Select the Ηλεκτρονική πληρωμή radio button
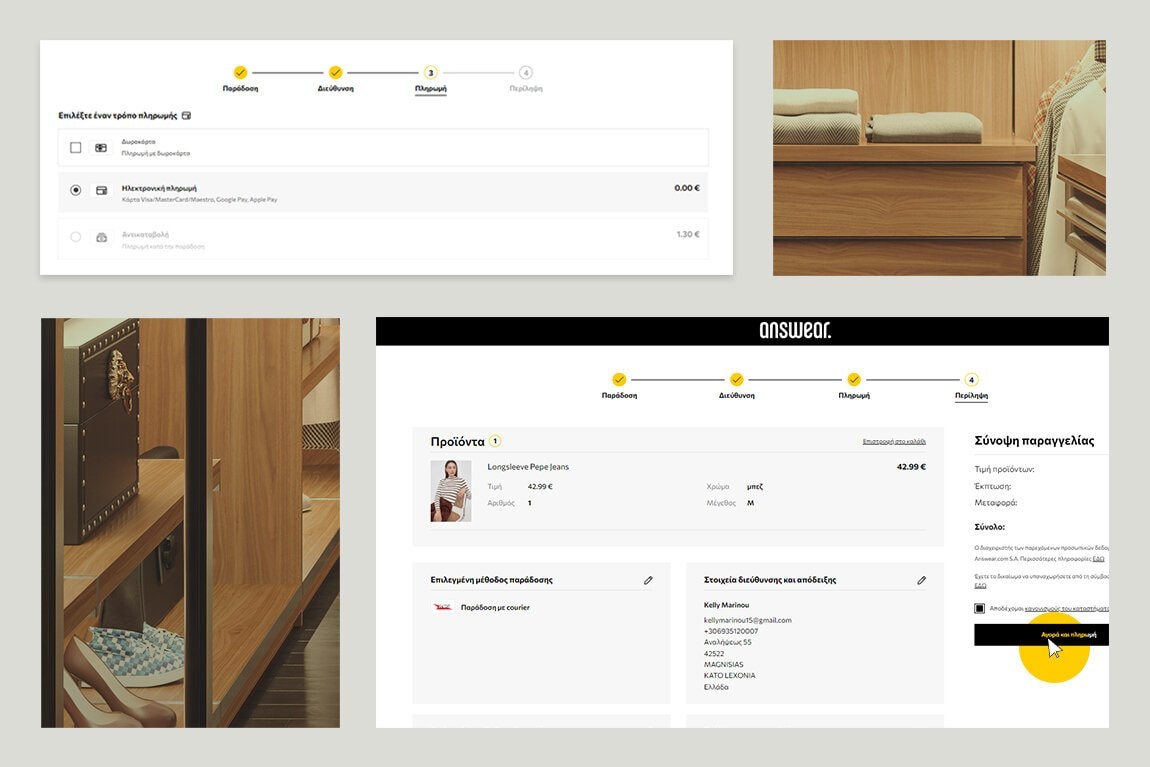The width and height of the screenshot is (1150, 767). pyautogui.click(x=76, y=190)
